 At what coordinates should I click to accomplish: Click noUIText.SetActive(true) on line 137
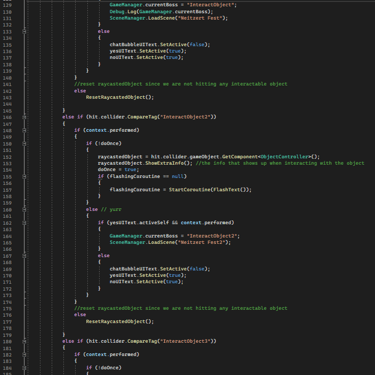point(147,57)
